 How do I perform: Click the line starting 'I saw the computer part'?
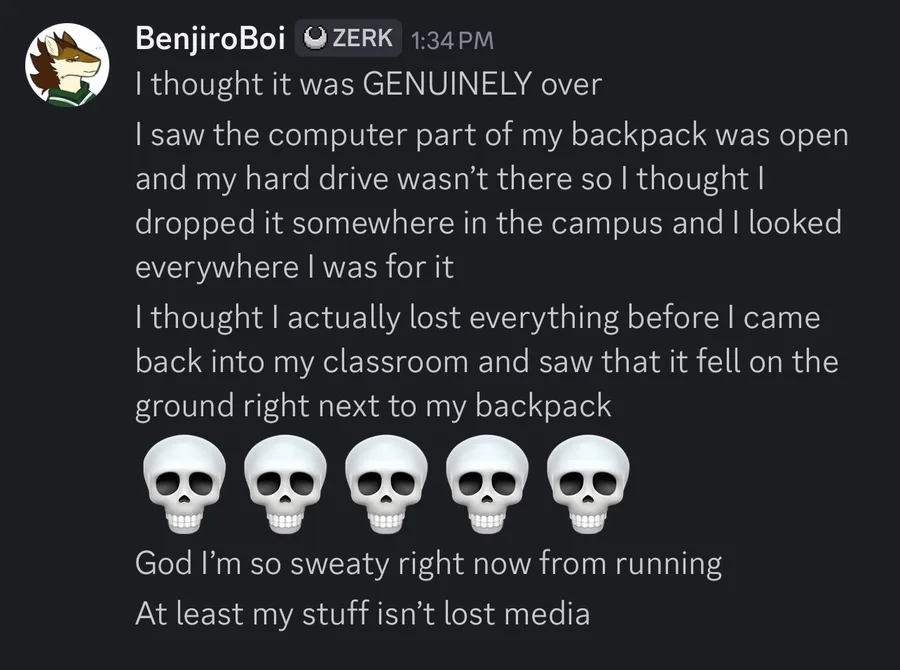pyautogui.click(x=491, y=136)
